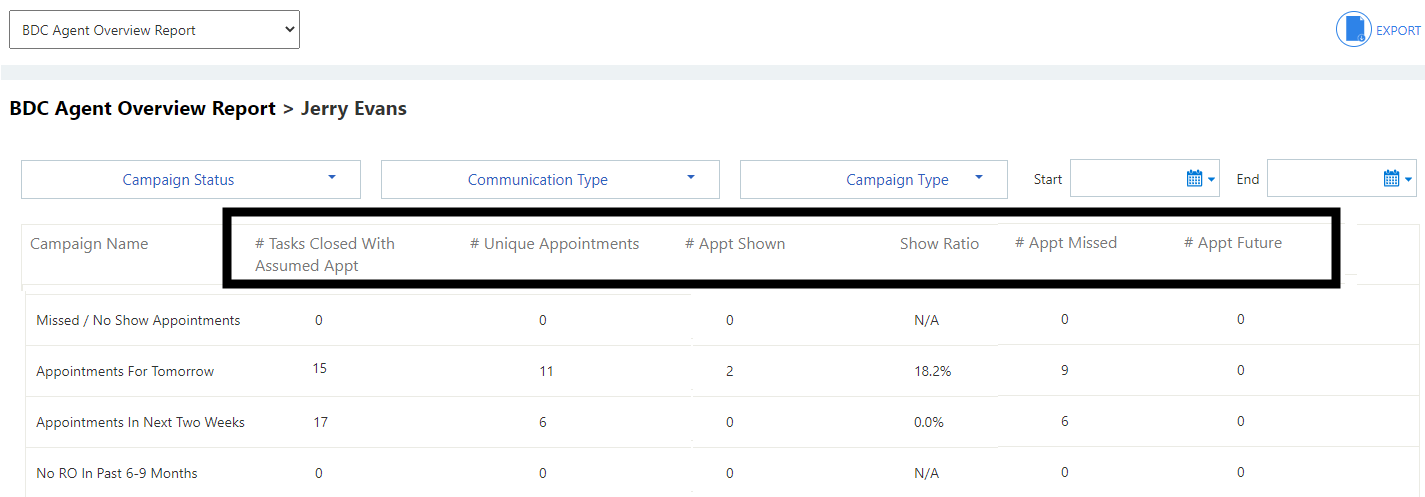
Task: Click the BDC Agent Overview Report breadcrumb
Action: 142,109
